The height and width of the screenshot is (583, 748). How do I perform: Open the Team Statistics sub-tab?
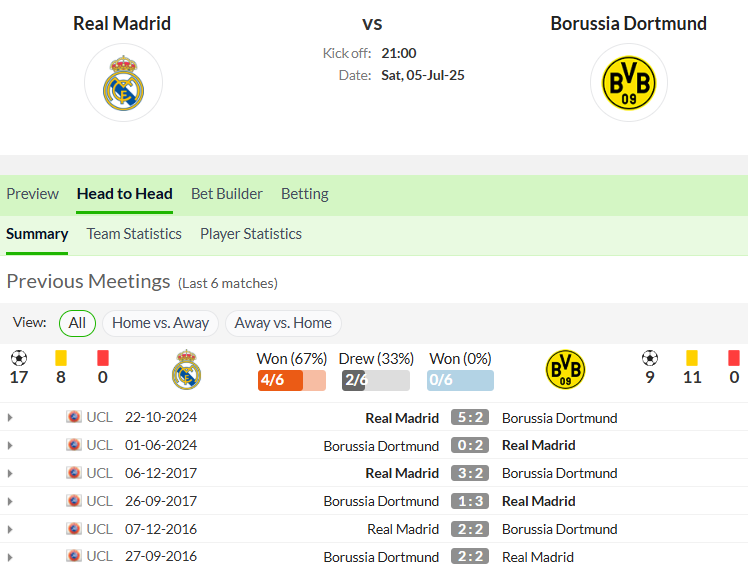click(134, 234)
